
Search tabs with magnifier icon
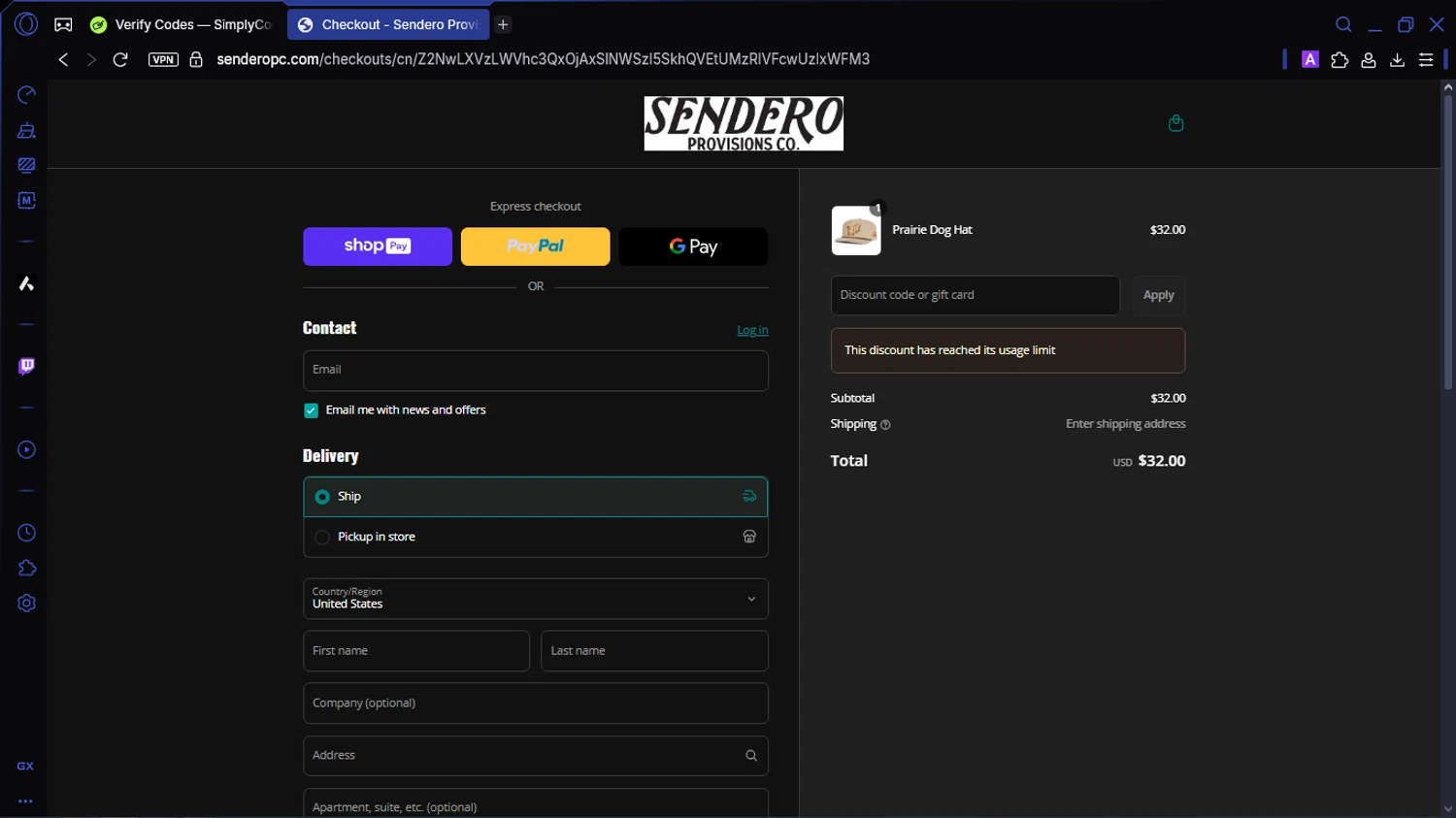(x=1343, y=24)
